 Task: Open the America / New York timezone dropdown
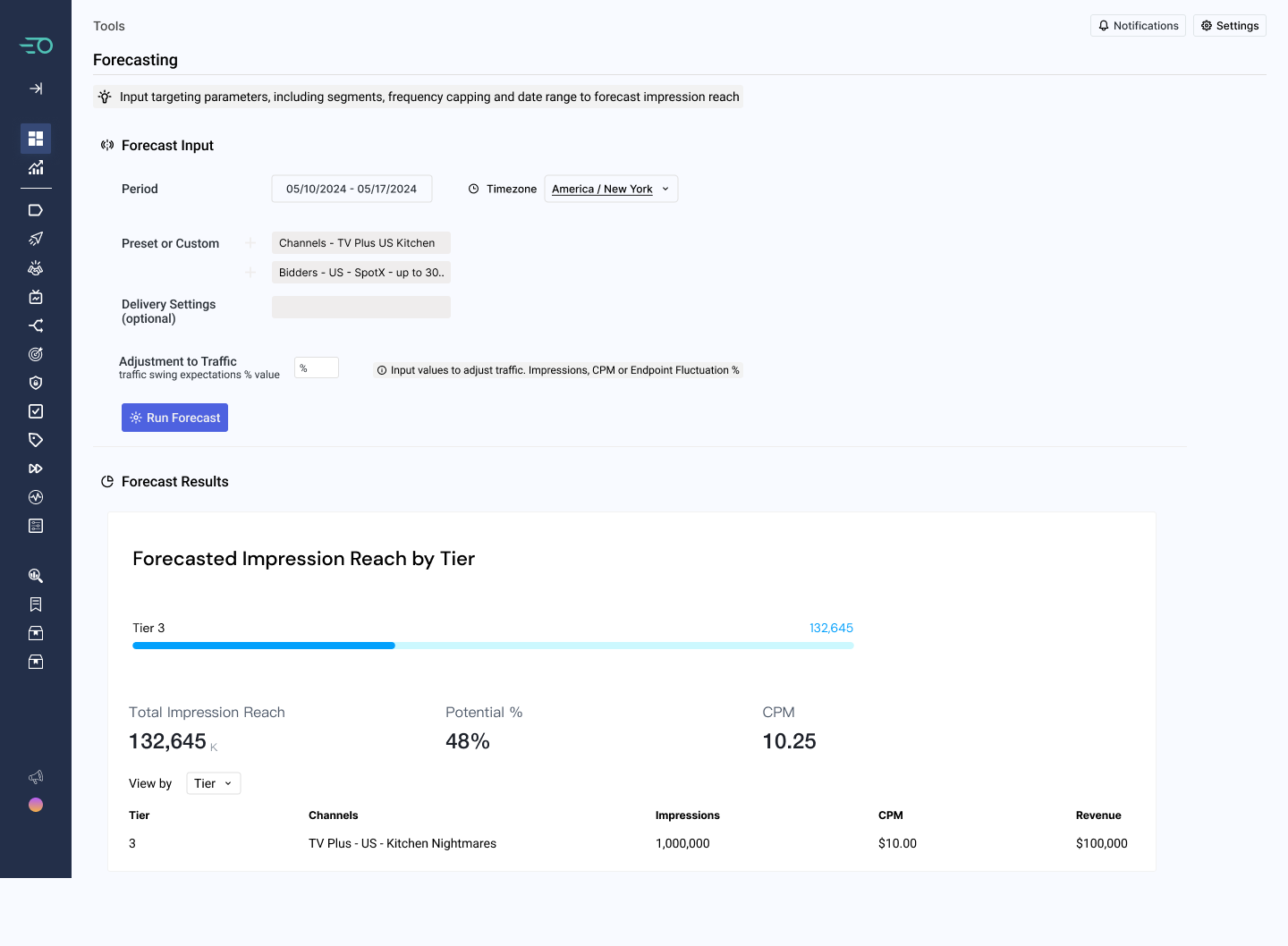611,189
